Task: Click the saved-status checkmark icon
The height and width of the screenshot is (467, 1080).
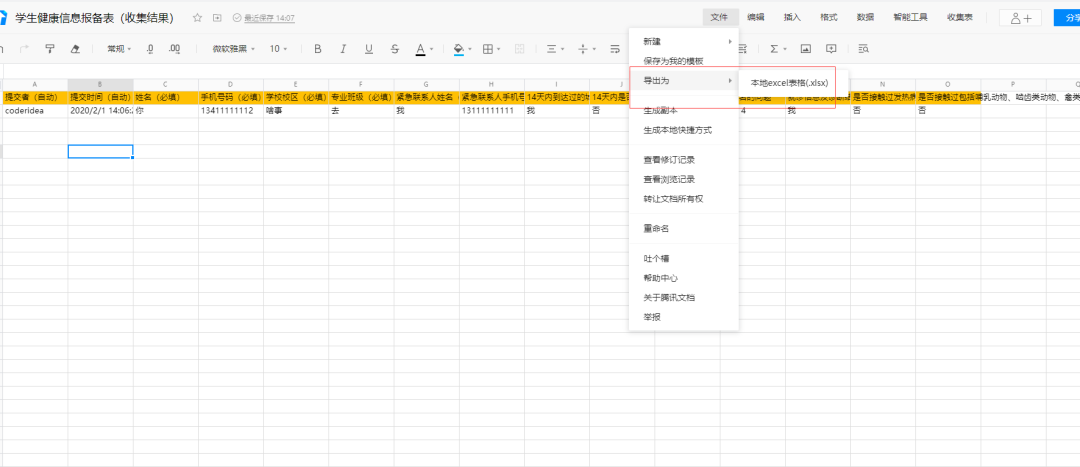Action: point(237,18)
